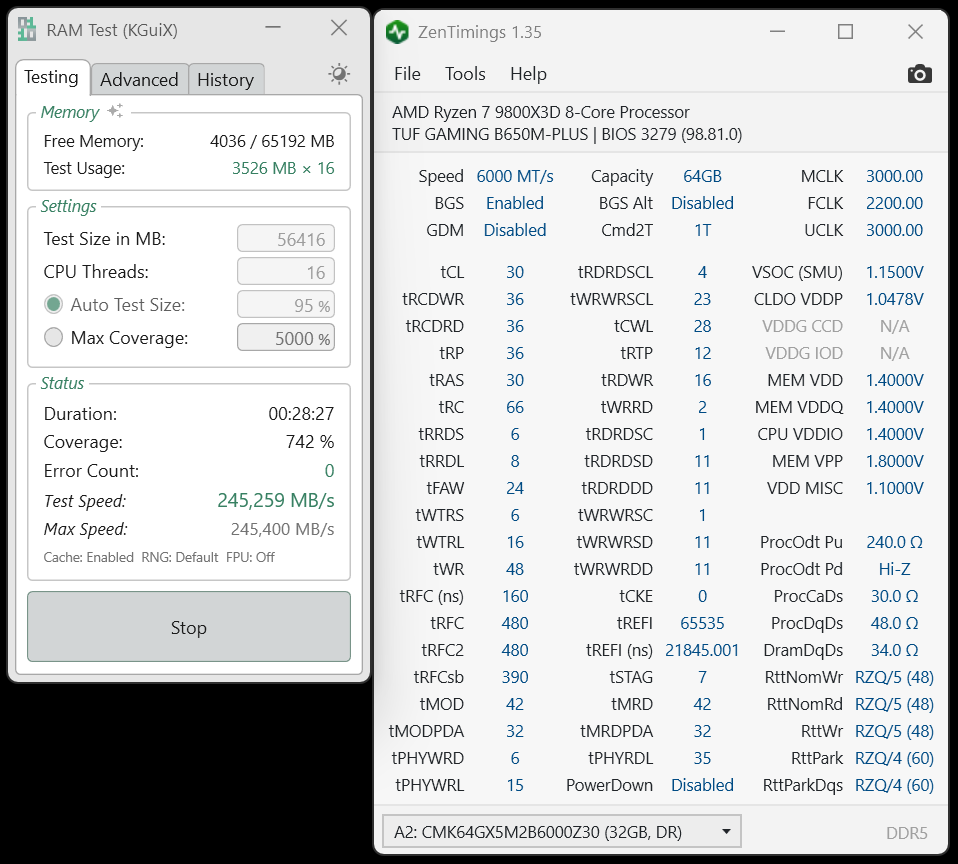Click the FCLK 2200.00 value
The height and width of the screenshot is (864, 958).
[894, 203]
